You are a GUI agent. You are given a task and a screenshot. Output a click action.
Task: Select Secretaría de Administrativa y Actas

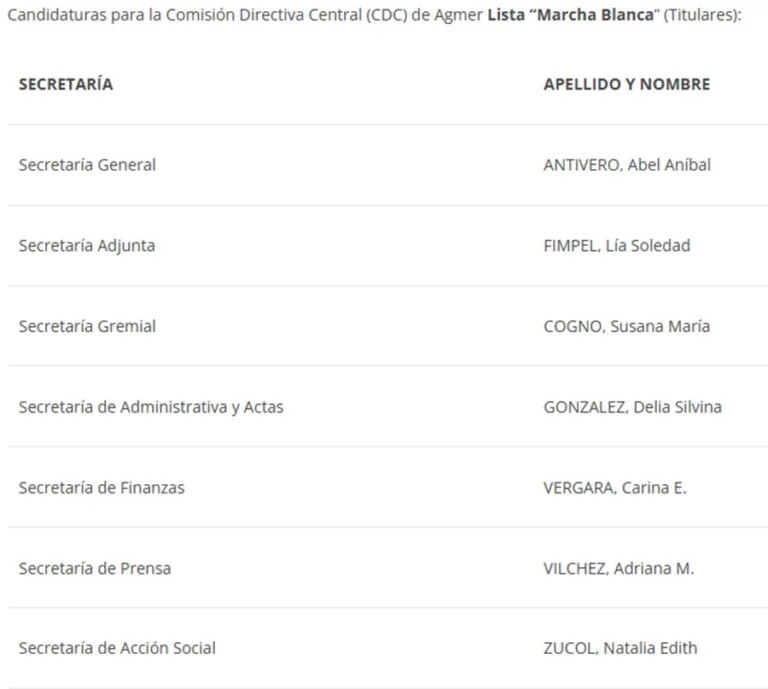tap(151, 407)
